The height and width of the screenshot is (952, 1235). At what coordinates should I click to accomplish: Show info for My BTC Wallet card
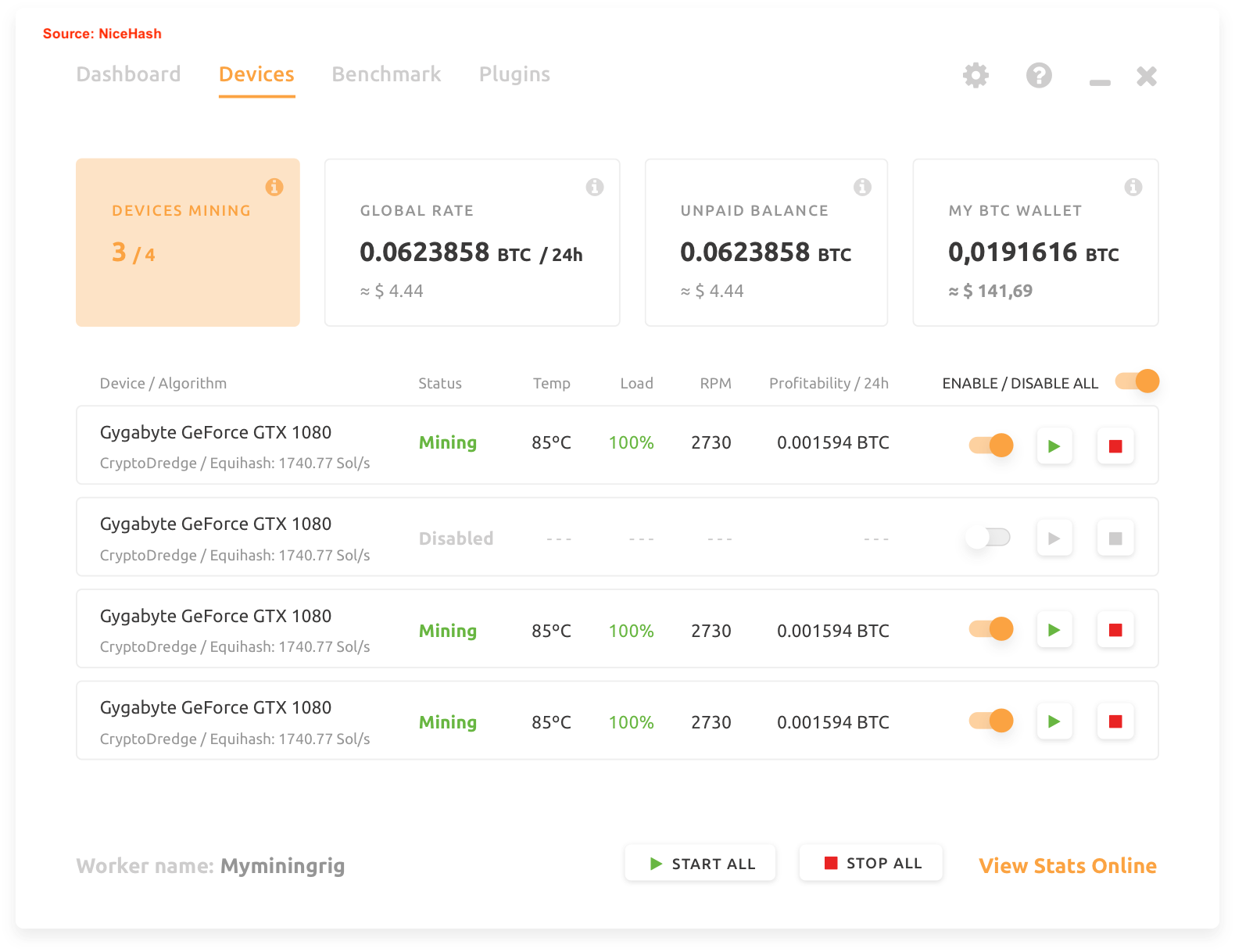pyautogui.click(x=1133, y=187)
